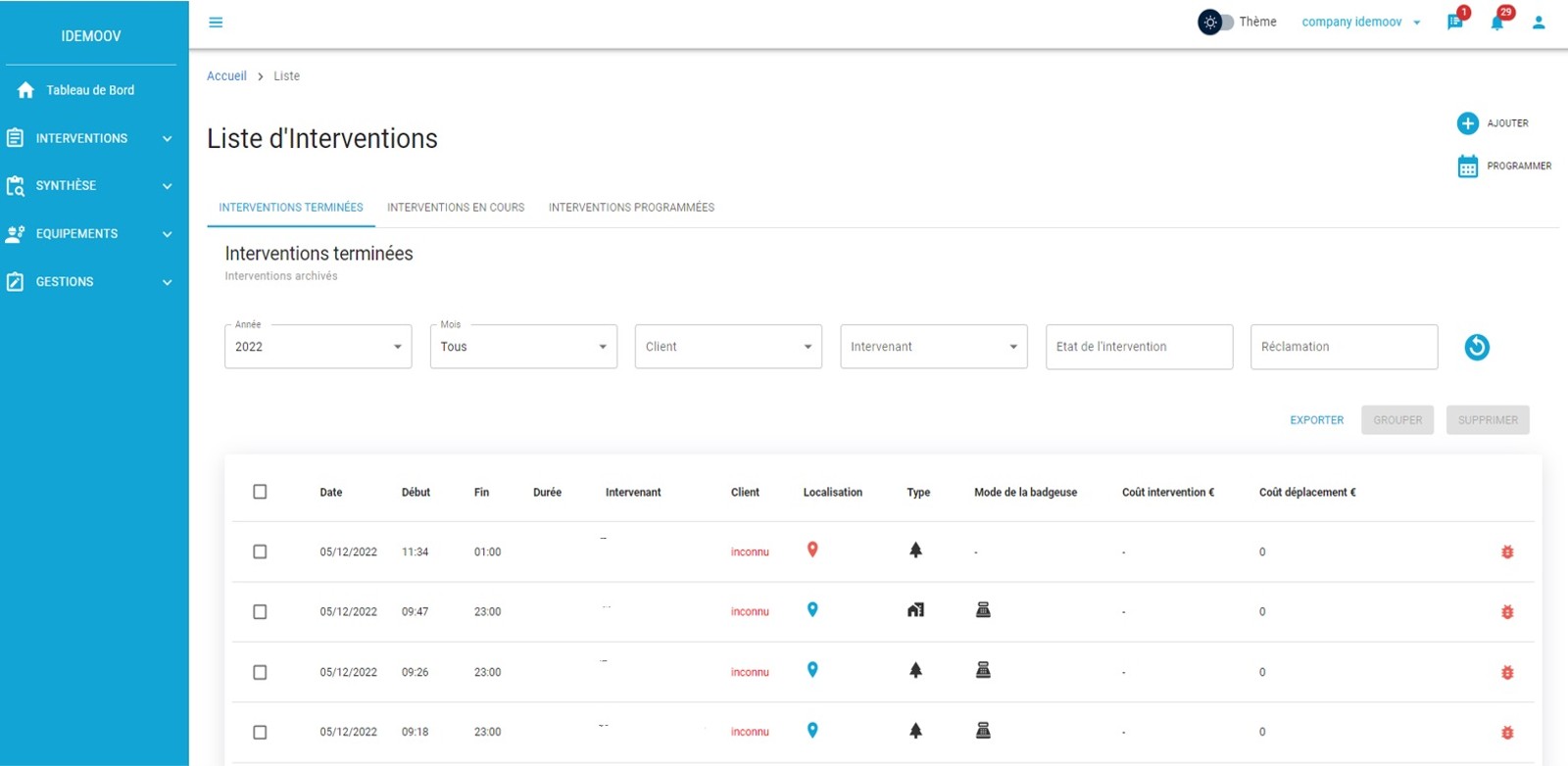Click the EXPORTER button
Screen dimensions: 1568x766
coord(1317,420)
